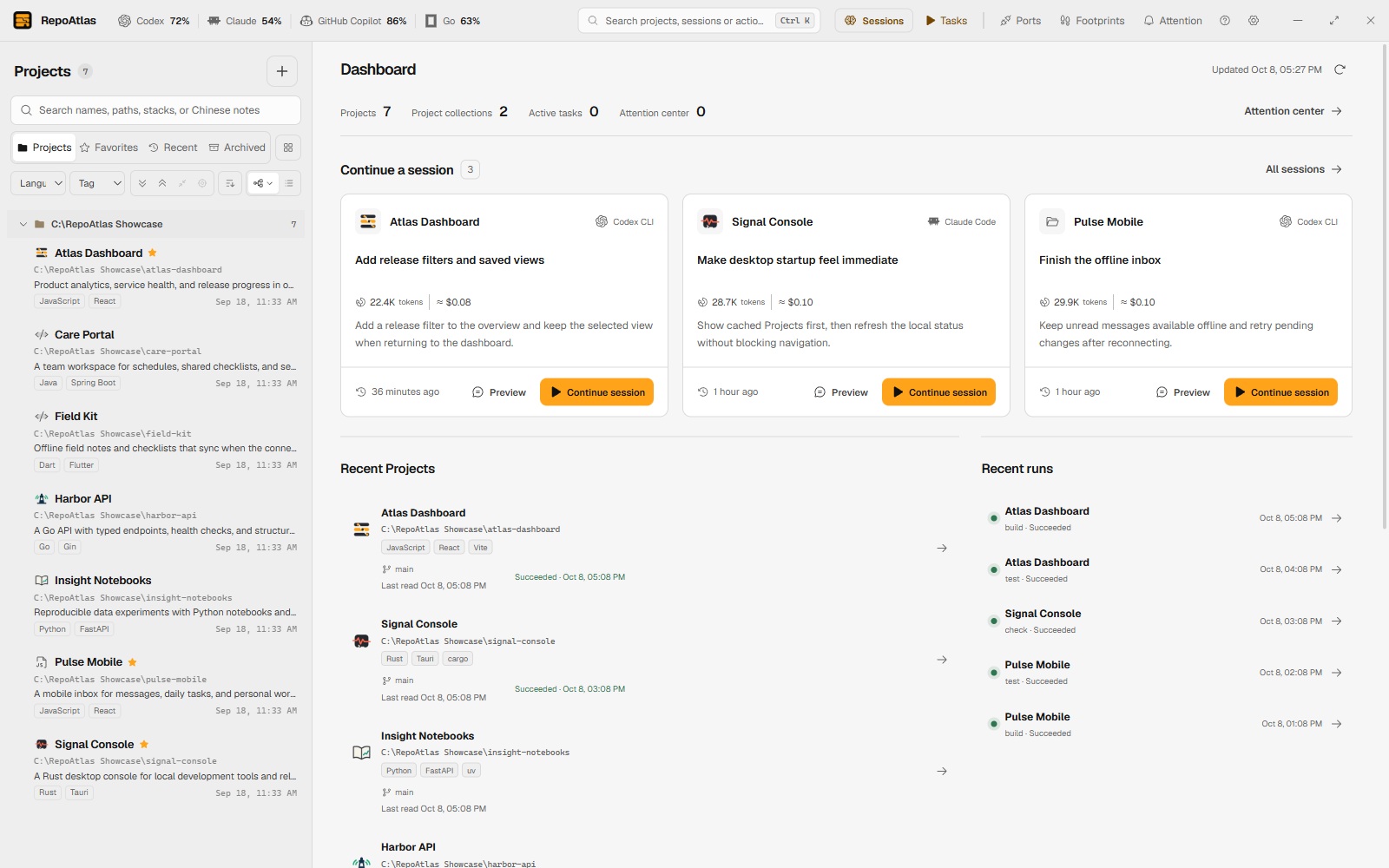Open arrow for Signal Console in Recent Projects

942,660
